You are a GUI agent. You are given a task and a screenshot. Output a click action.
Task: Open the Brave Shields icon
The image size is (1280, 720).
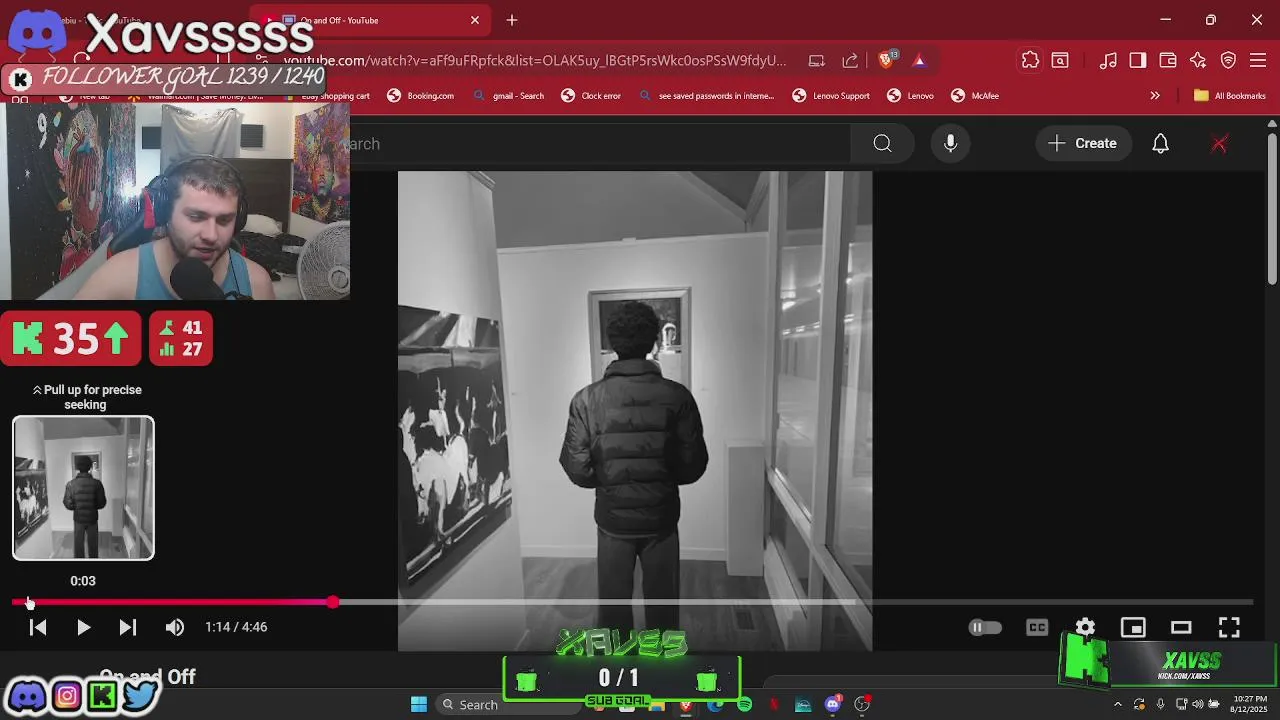pyautogui.click(x=887, y=60)
